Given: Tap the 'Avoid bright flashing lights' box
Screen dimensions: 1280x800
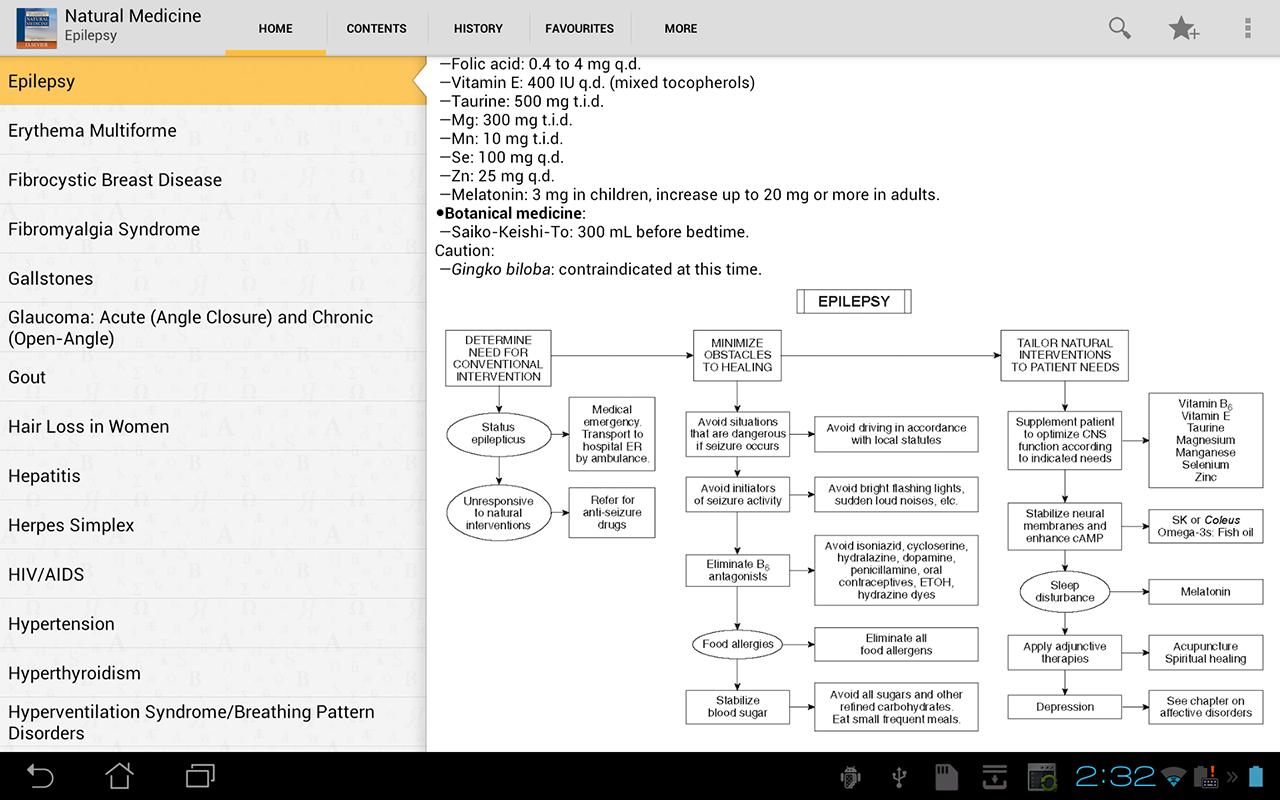Looking at the screenshot, I should (x=896, y=495).
